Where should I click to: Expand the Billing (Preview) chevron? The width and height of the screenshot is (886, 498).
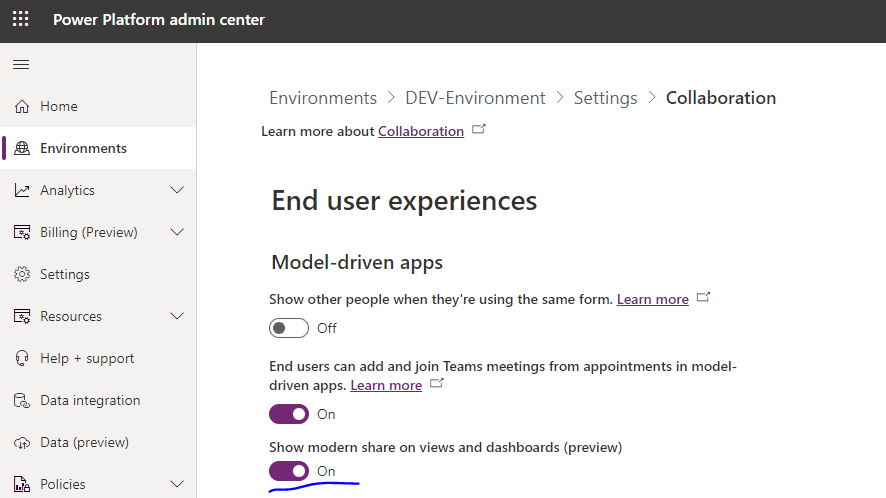click(x=177, y=232)
